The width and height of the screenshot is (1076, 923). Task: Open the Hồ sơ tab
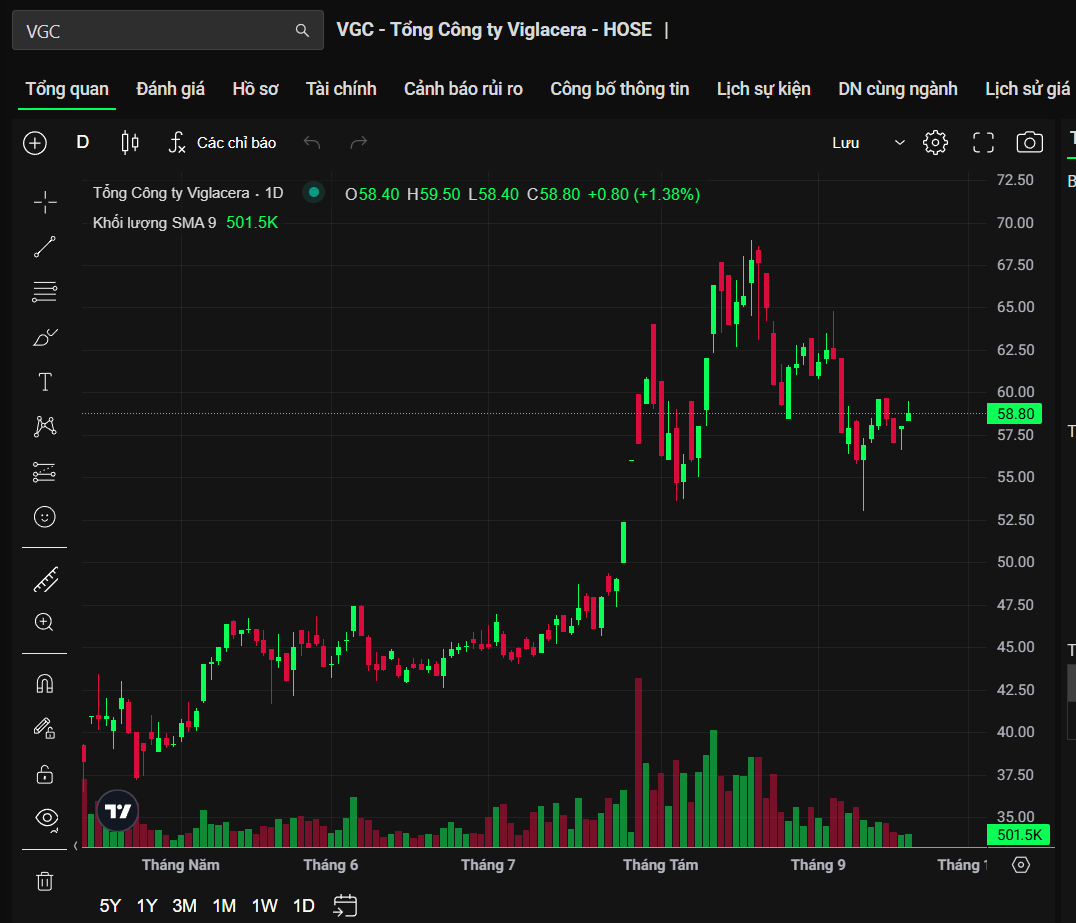tap(255, 89)
